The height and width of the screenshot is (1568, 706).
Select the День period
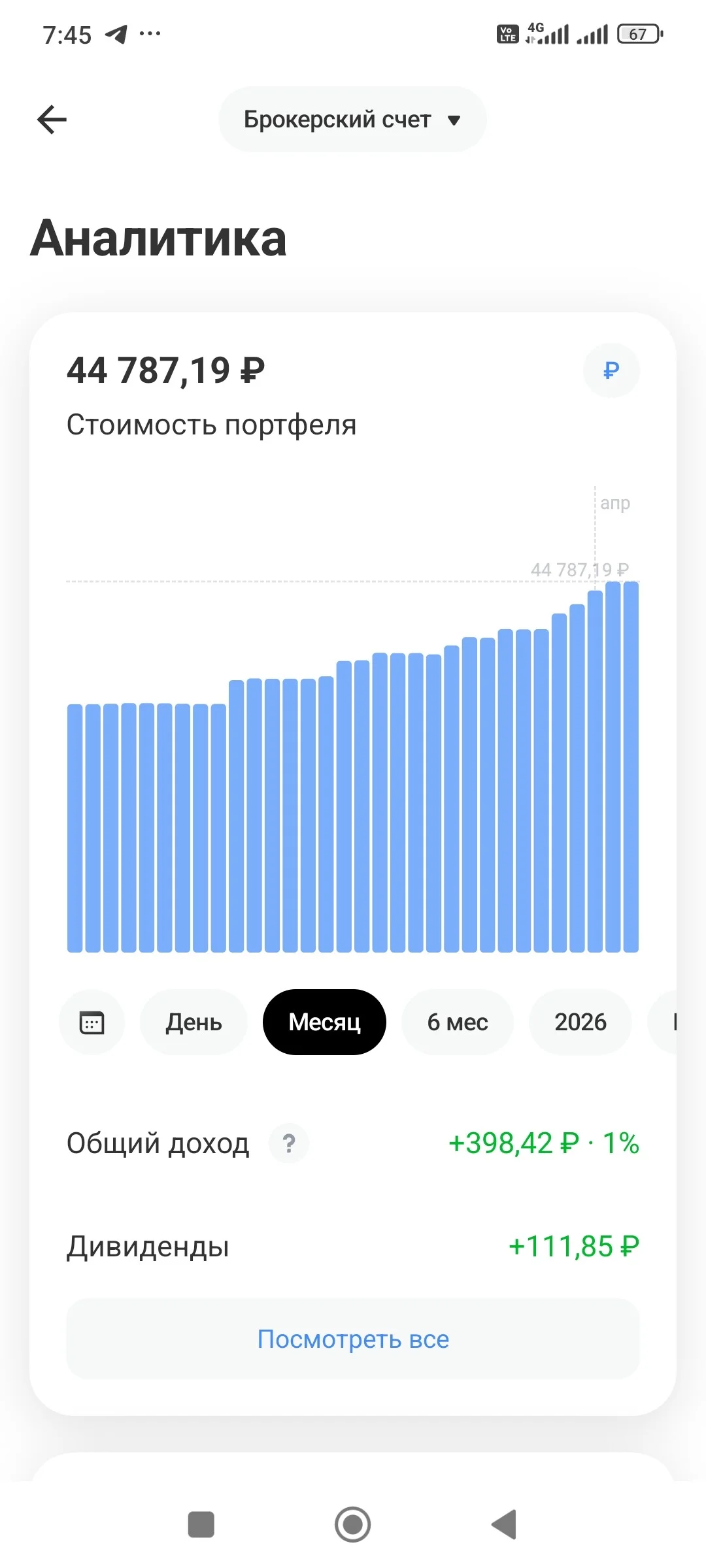click(x=193, y=1022)
